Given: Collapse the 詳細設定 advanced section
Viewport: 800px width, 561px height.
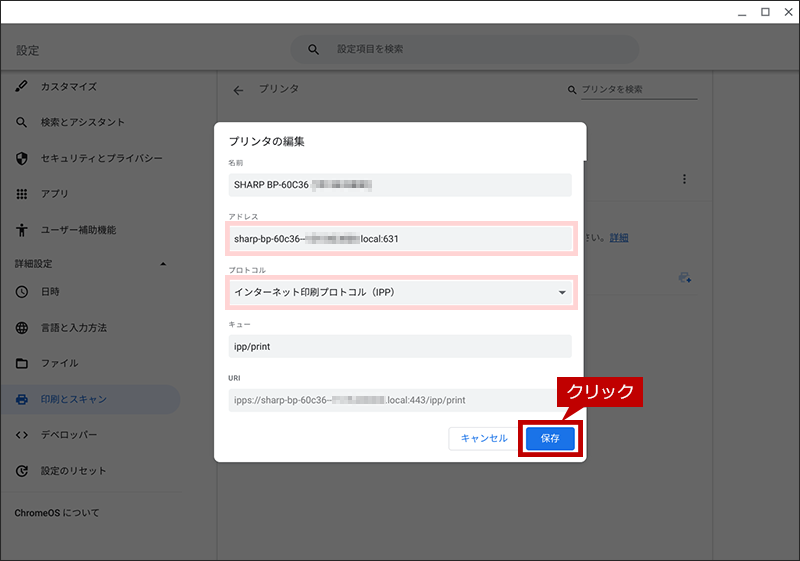Looking at the screenshot, I should point(163,264).
